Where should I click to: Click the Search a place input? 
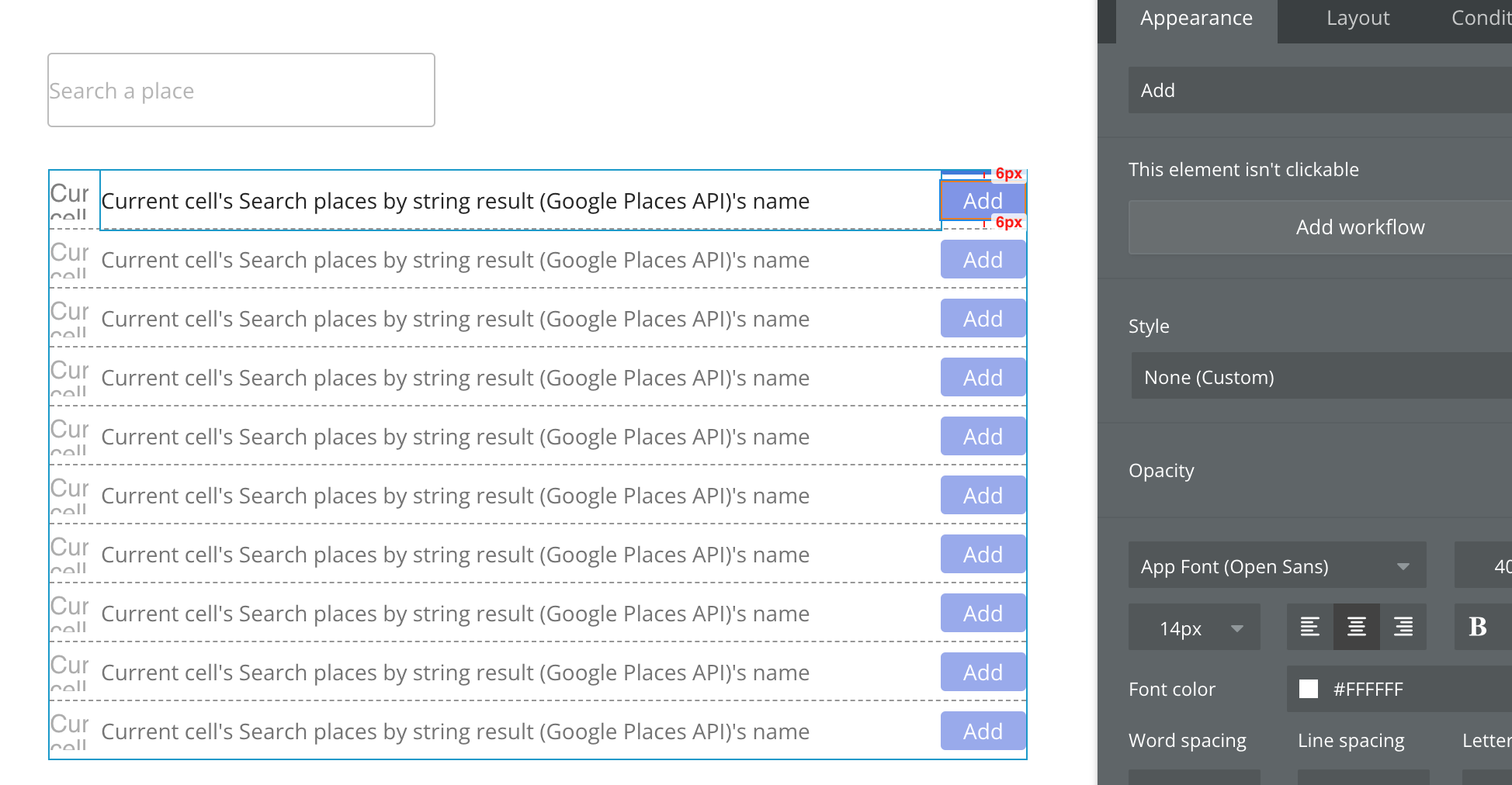pos(241,91)
